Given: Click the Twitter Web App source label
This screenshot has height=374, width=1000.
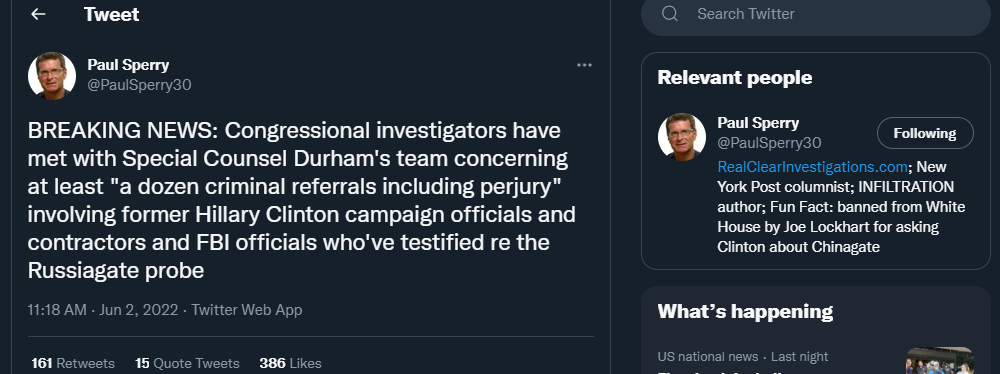Looking at the screenshot, I should pos(247,310).
